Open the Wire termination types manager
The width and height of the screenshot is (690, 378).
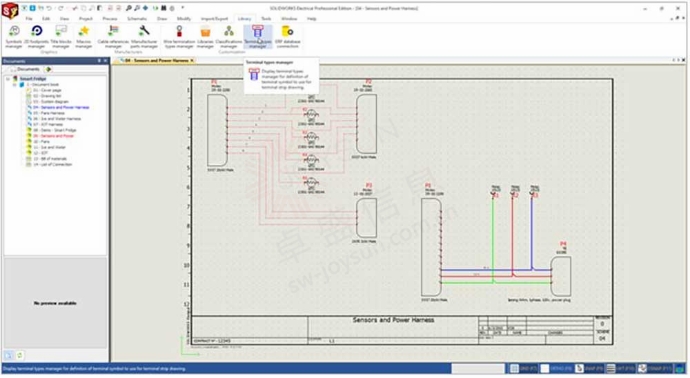coord(179,36)
